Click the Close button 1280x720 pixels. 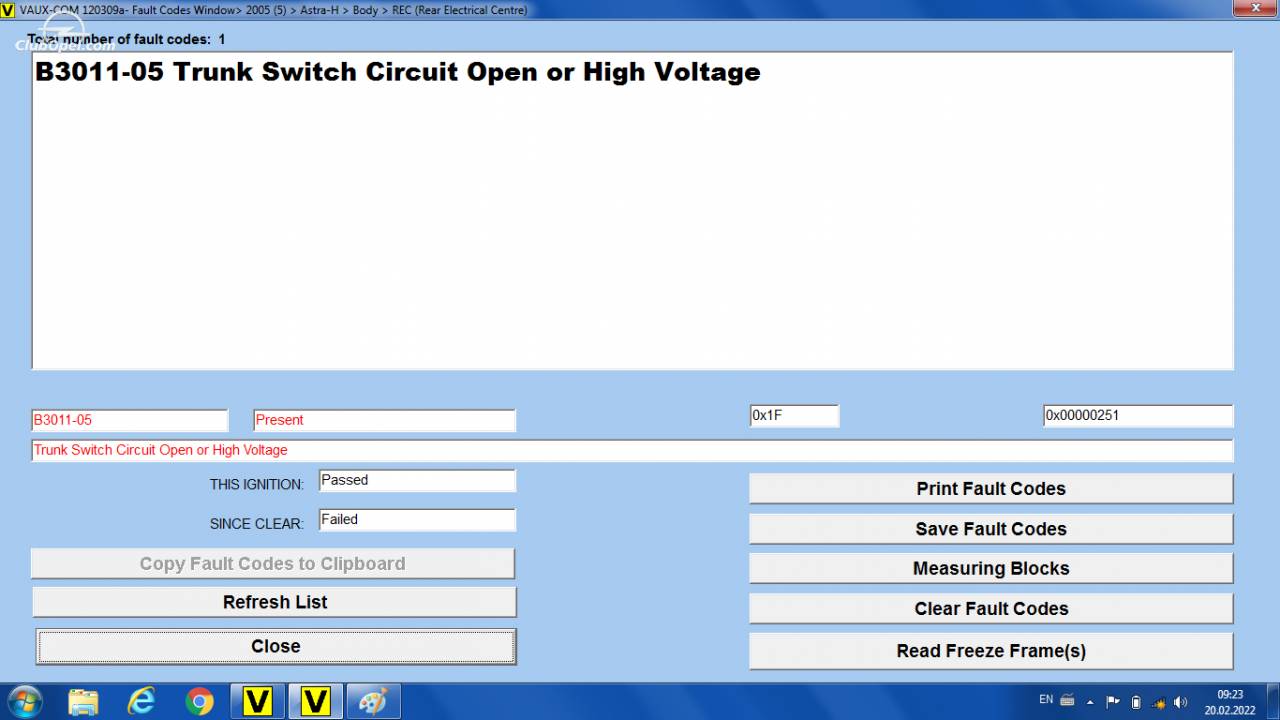[276, 646]
